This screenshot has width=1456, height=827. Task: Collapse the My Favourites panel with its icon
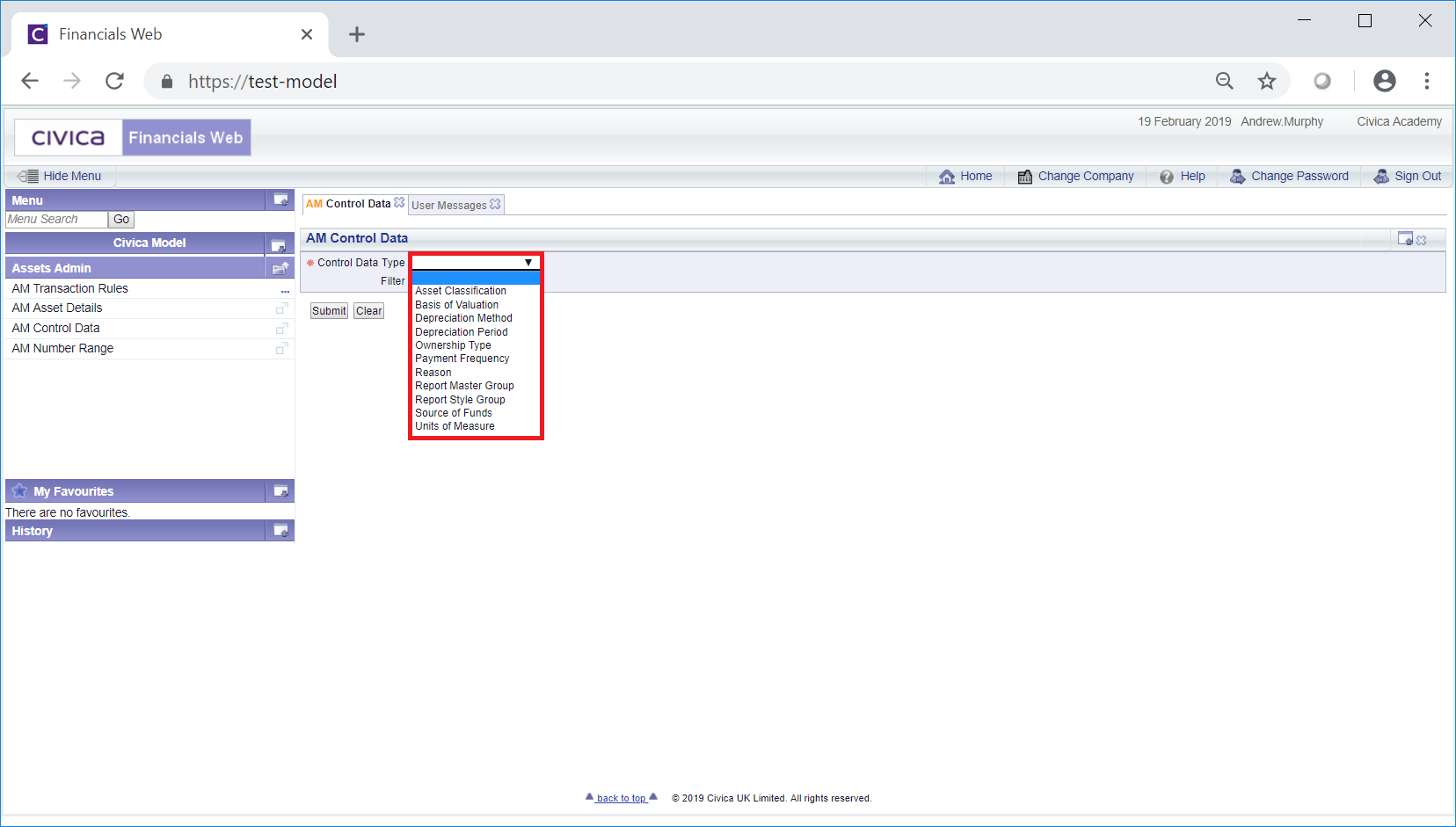280,490
